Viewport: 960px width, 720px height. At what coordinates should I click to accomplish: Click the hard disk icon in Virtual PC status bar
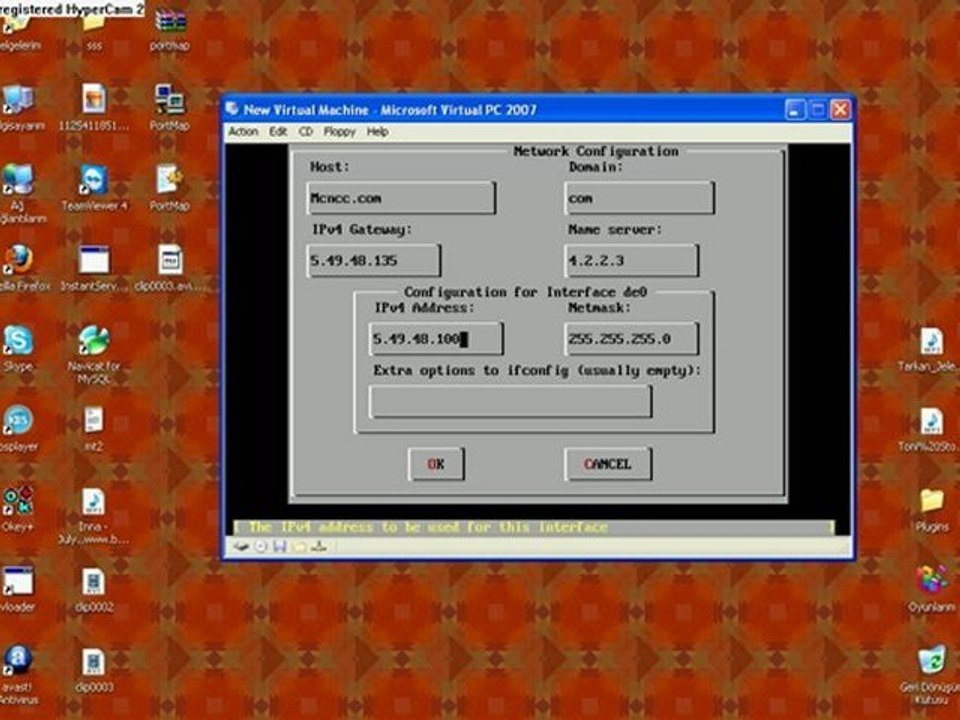pos(241,546)
